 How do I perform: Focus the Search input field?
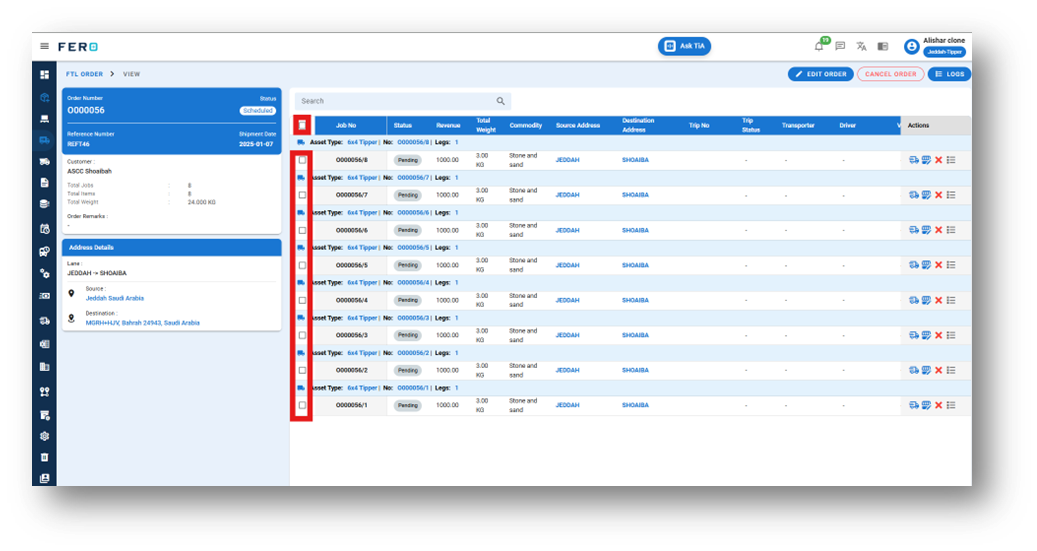tap(403, 101)
